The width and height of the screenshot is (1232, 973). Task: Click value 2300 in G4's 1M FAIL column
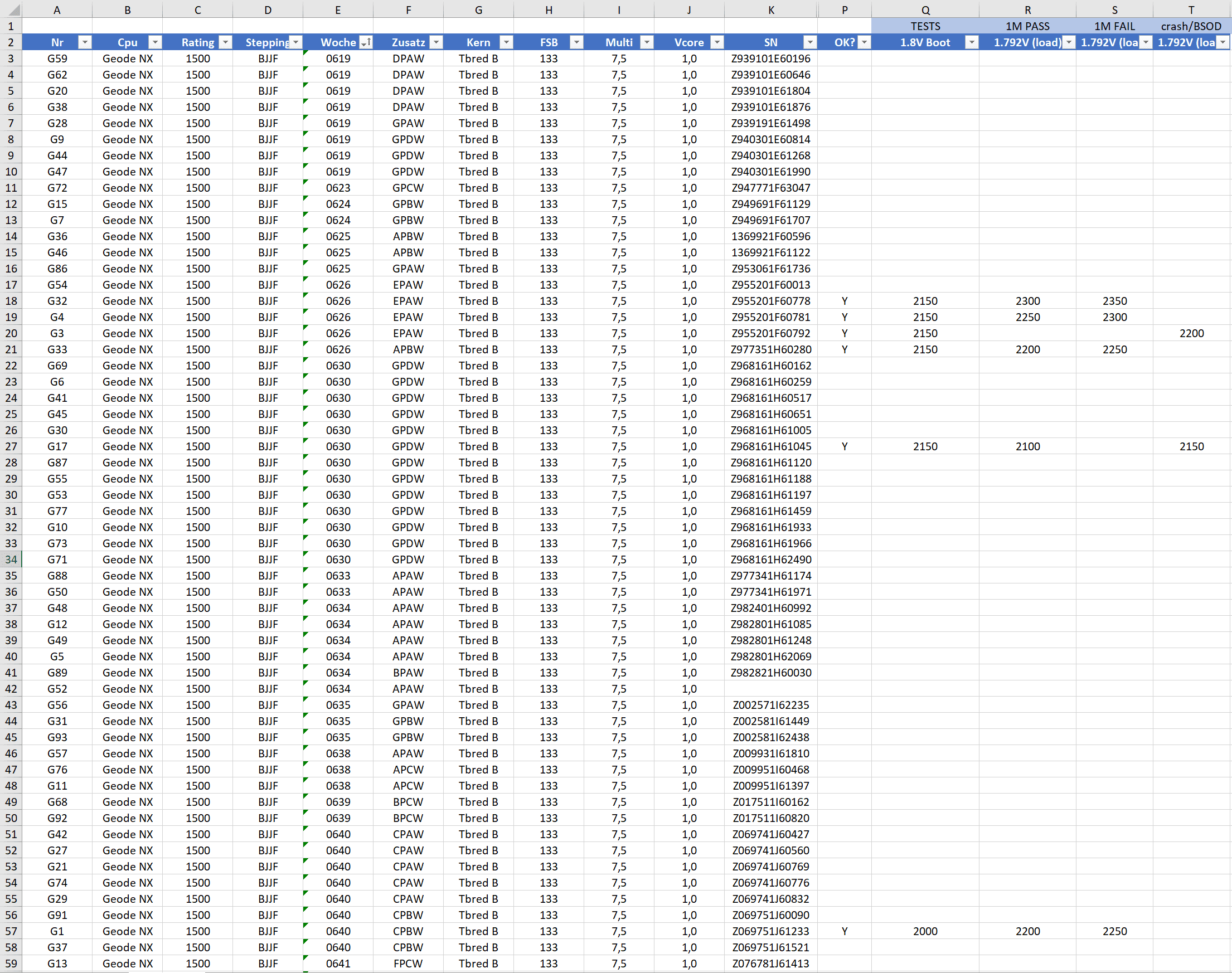[x=1114, y=317]
